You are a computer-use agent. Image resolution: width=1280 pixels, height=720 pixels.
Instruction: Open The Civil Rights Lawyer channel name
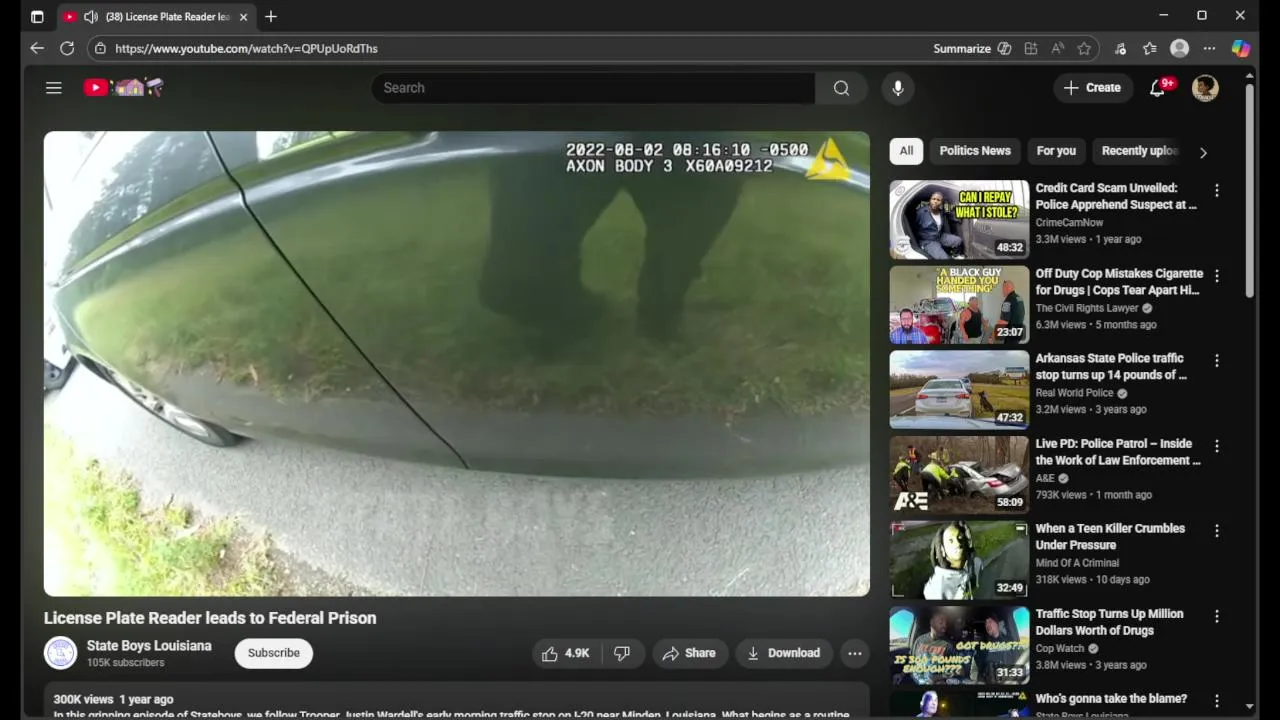(1087, 308)
